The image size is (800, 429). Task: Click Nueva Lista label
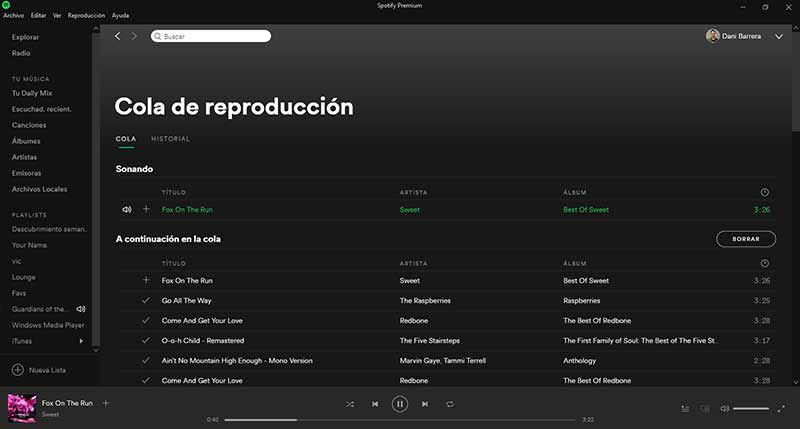coord(47,370)
